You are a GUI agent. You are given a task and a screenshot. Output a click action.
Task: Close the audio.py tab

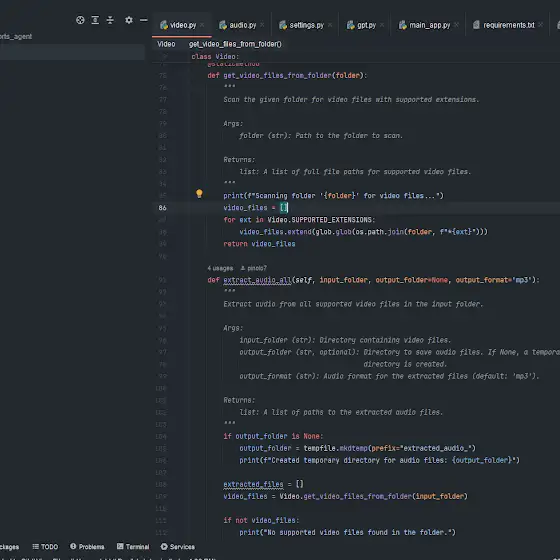click(262, 25)
